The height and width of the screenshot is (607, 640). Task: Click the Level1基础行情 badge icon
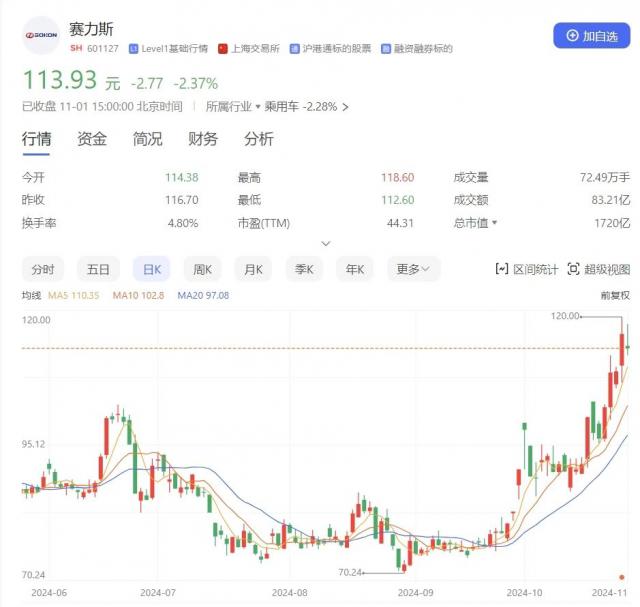[x=134, y=48]
